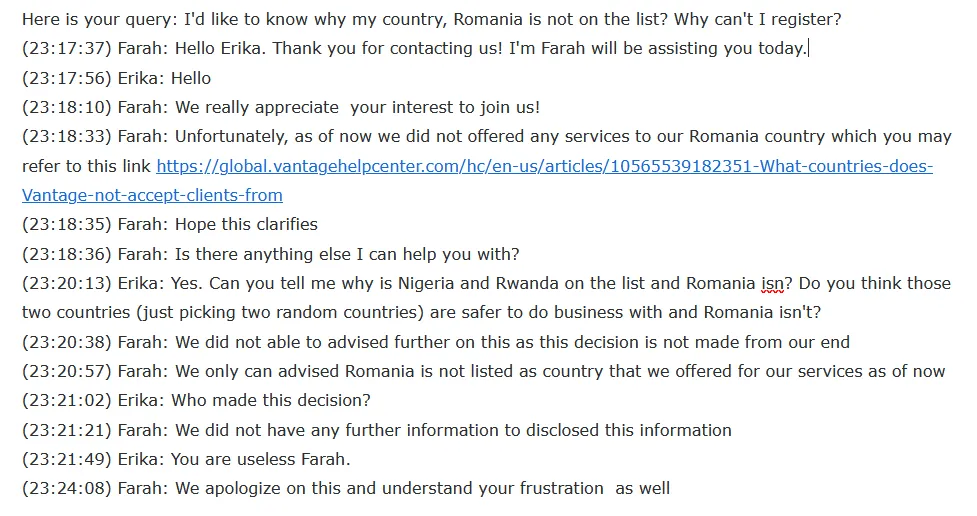Click the word 'Nigeria' in Erika's message
This screenshot has height=516, width=977.
[x=426, y=284]
